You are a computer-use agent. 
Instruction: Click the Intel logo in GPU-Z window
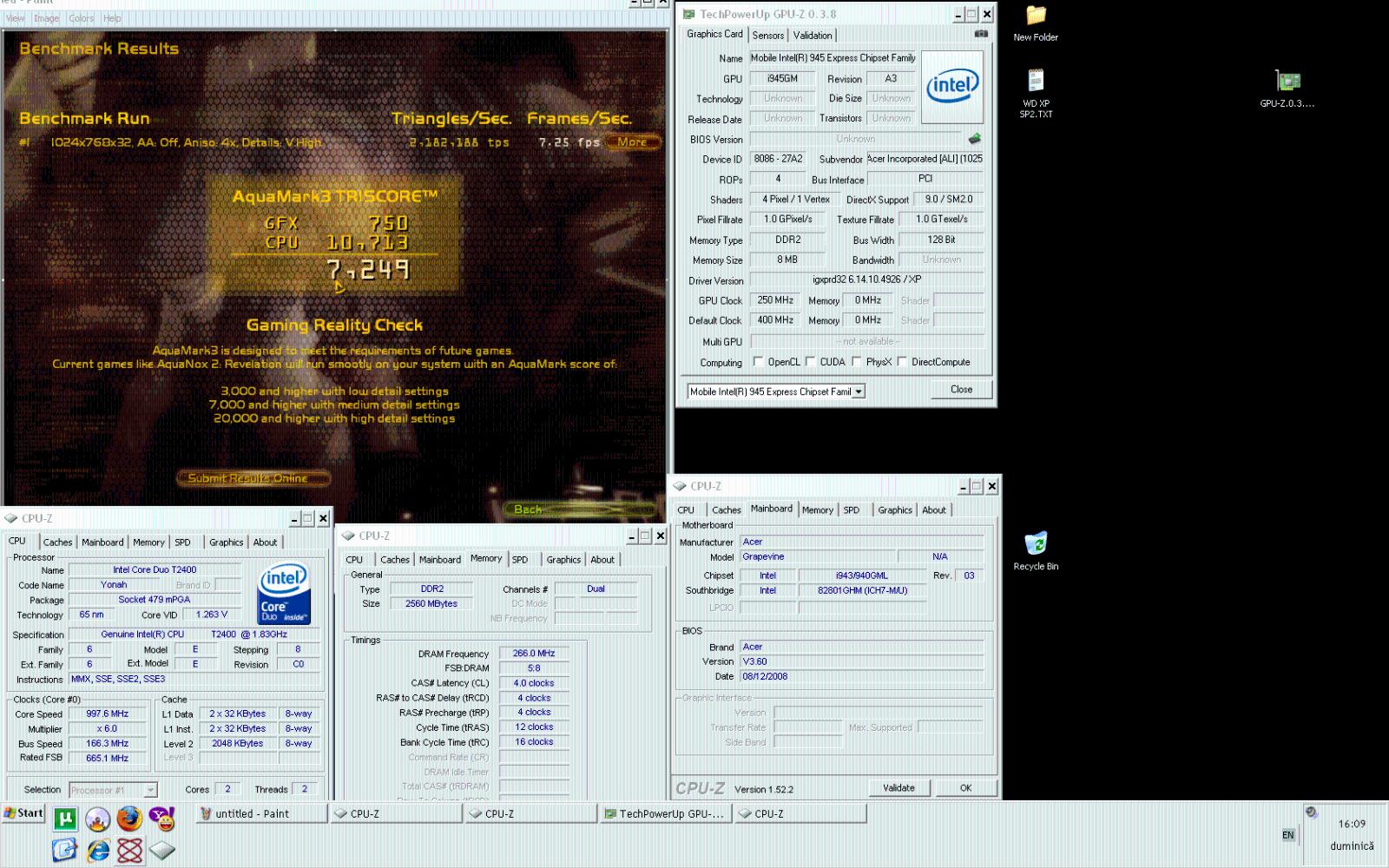click(x=952, y=86)
